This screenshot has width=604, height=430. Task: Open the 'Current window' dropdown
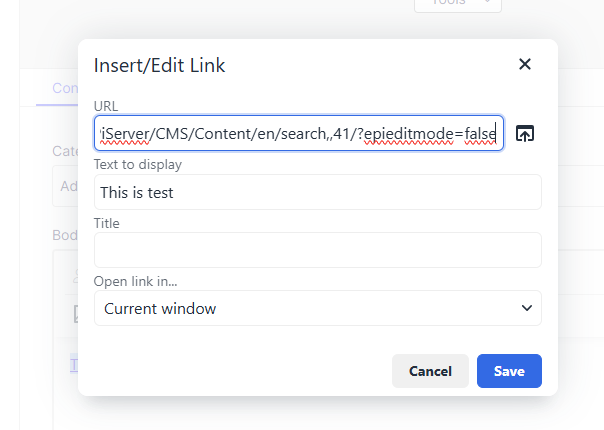click(317, 308)
